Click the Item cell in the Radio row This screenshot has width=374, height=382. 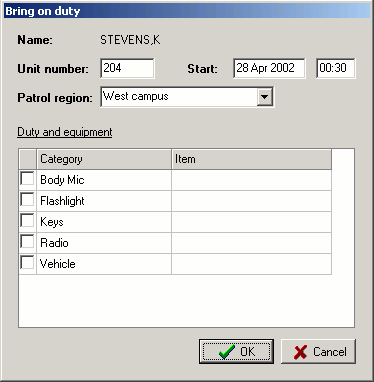(x=252, y=243)
